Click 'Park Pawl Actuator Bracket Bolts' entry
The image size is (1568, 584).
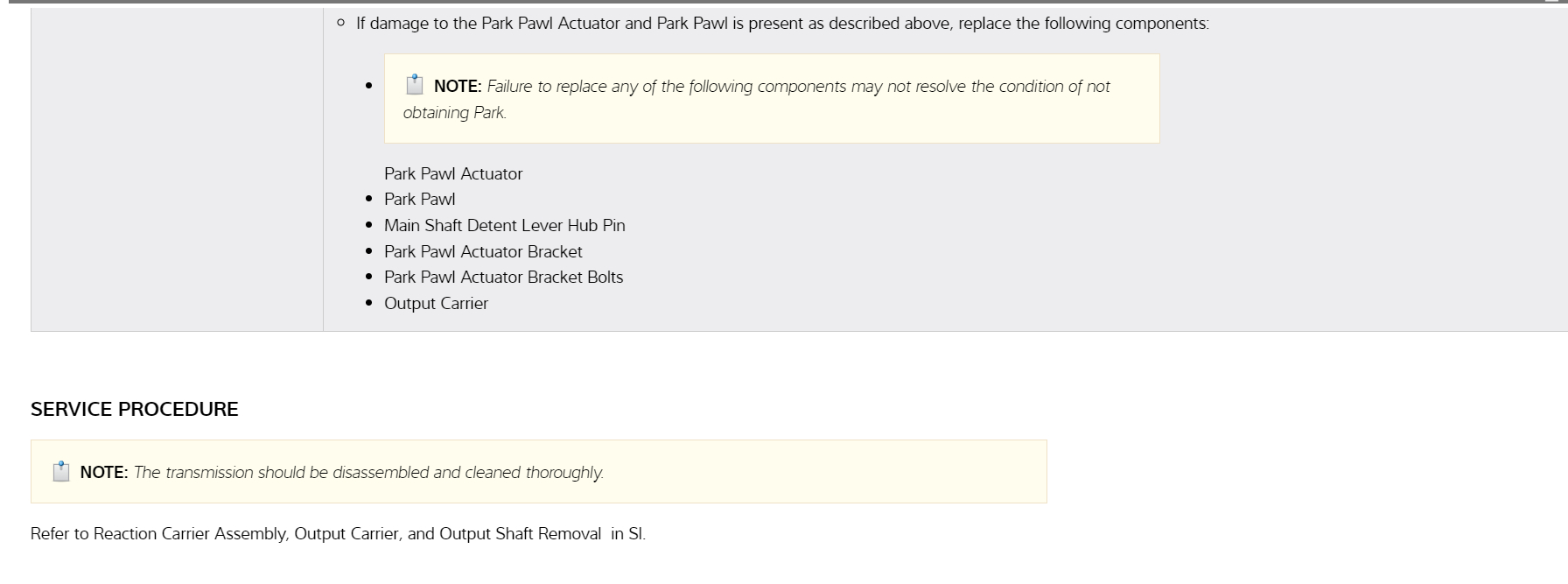504,277
